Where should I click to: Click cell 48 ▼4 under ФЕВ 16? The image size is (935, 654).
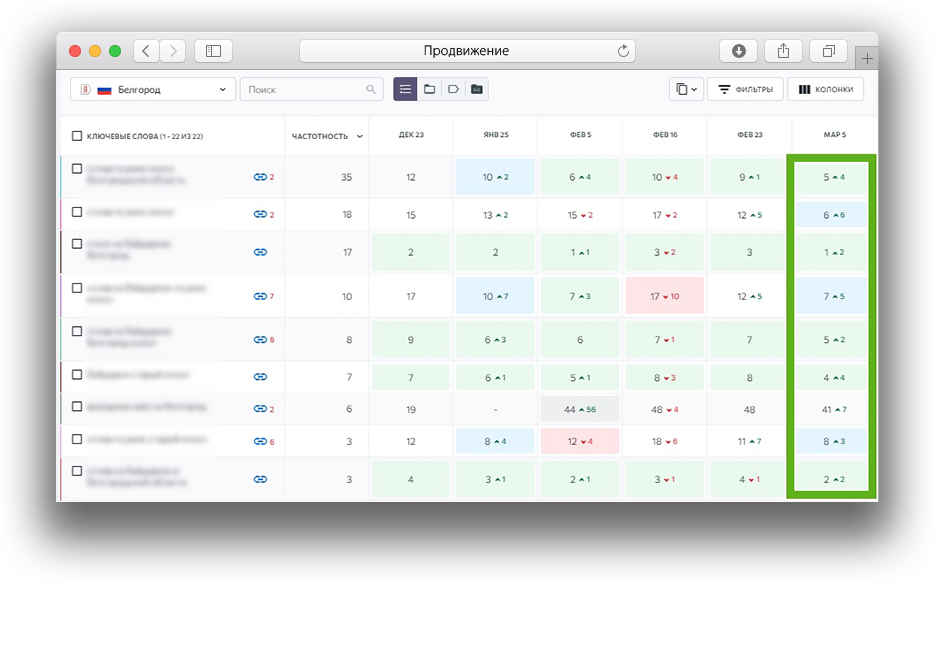[665, 410]
